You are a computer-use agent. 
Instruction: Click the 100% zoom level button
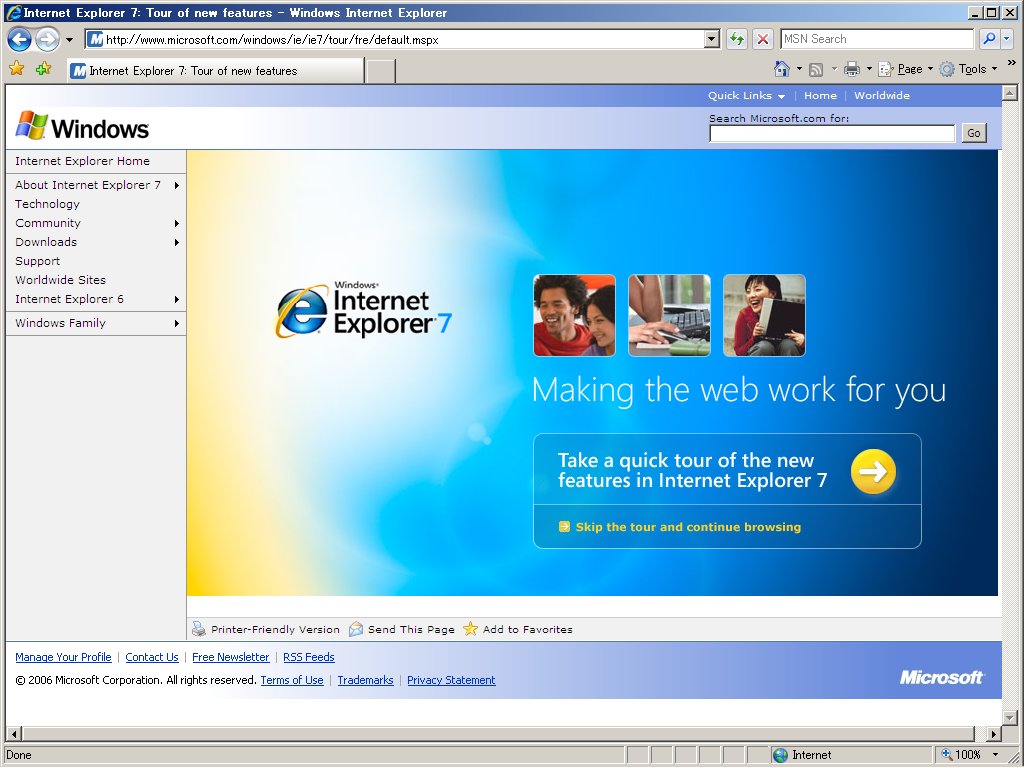tap(961, 755)
